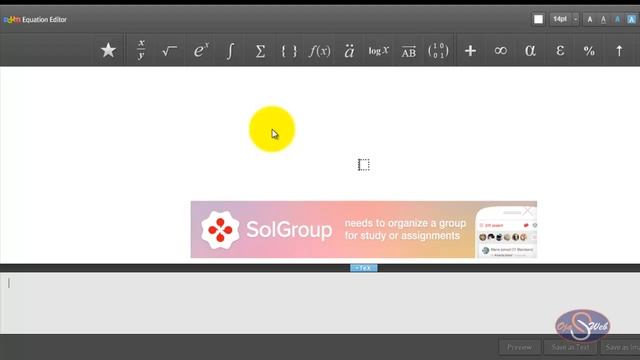Click the equation placeholder box in canvas

tap(364, 165)
